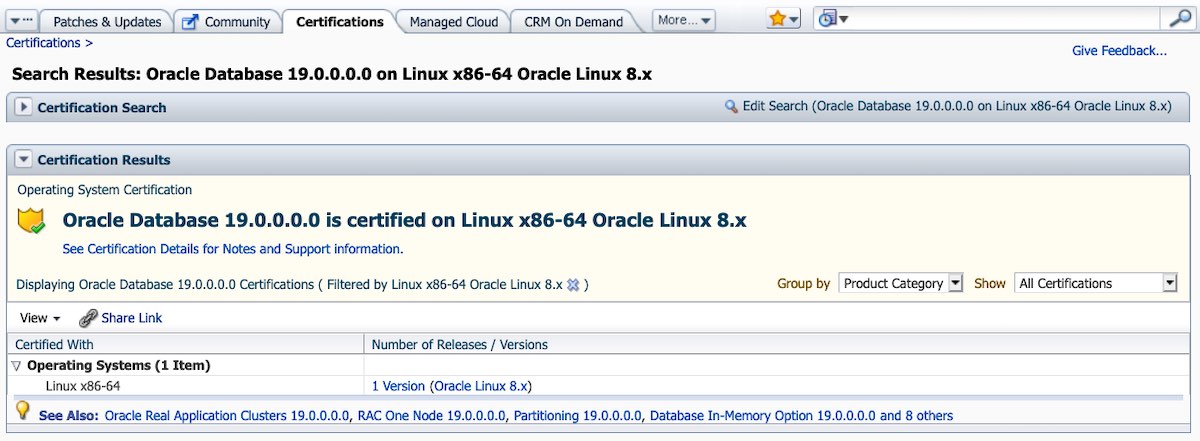Open the View menu
The height and width of the screenshot is (441, 1200).
point(40,318)
